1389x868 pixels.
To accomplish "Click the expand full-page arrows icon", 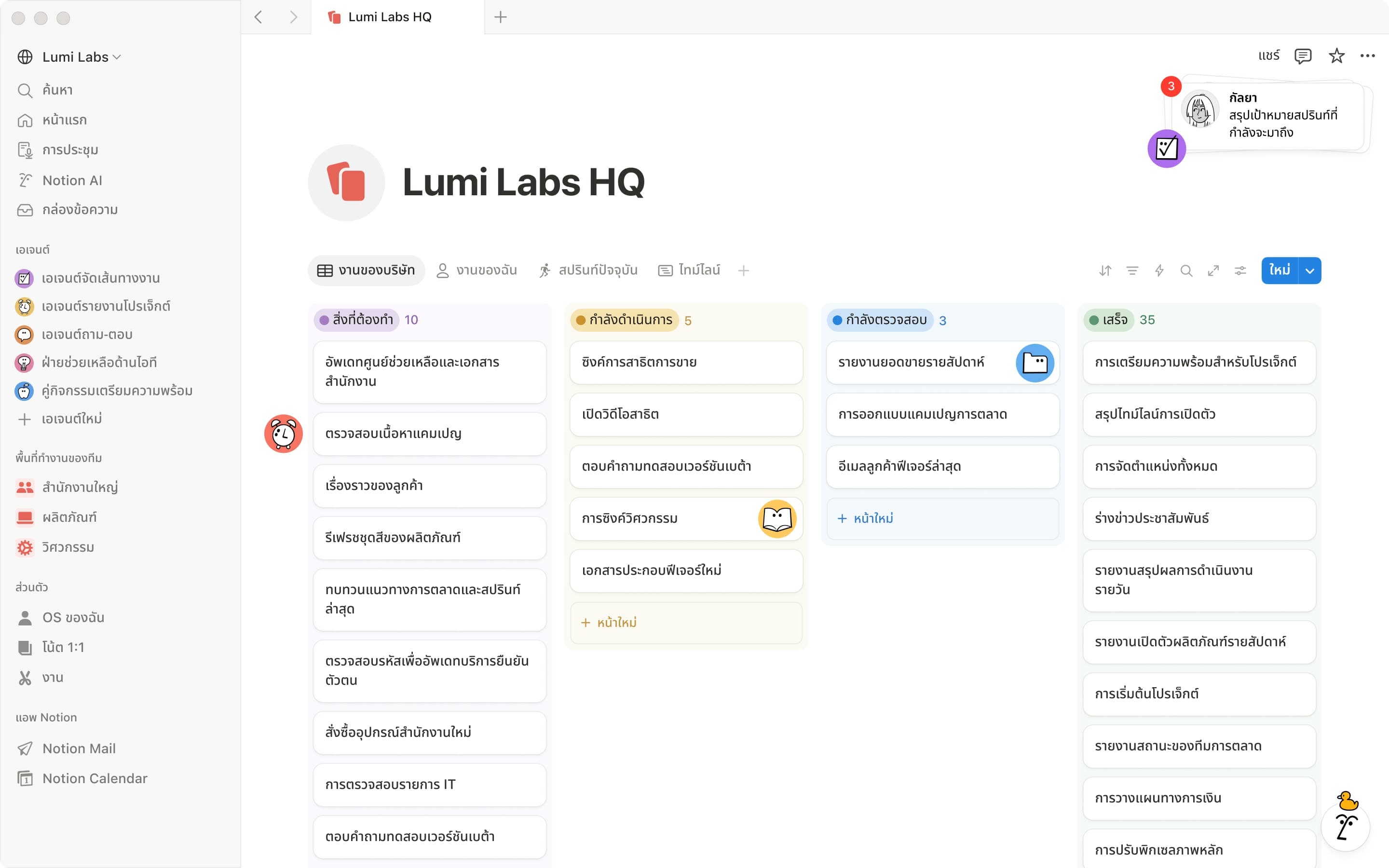I will click(x=1213, y=271).
